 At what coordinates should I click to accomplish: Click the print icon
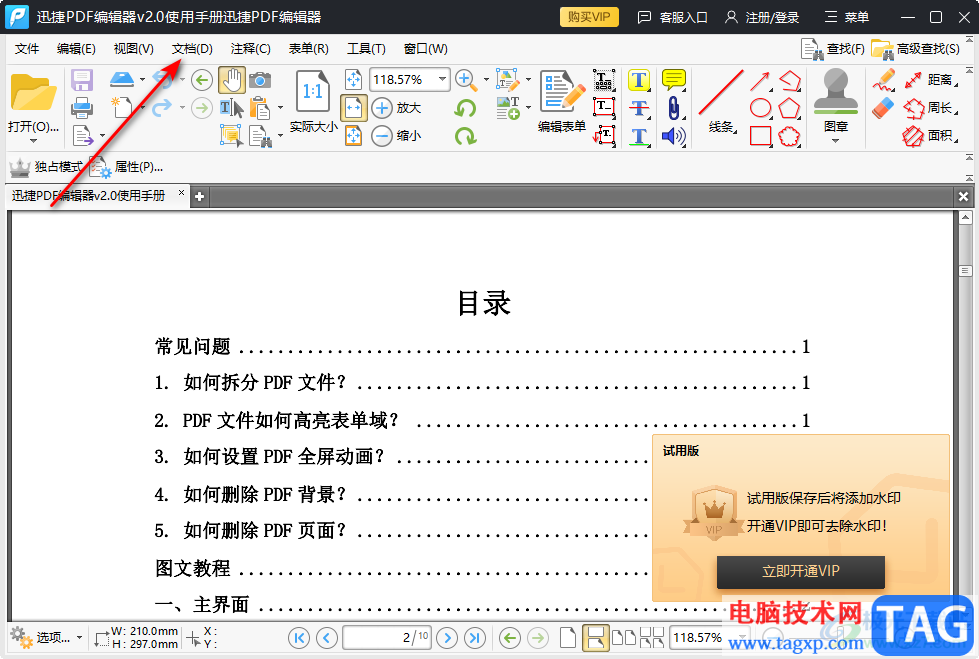pos(82,108)
